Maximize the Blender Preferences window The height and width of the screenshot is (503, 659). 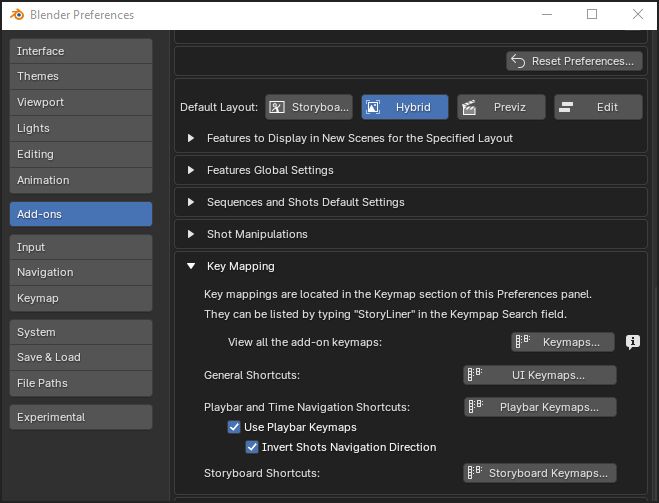(x=591, y=15)
